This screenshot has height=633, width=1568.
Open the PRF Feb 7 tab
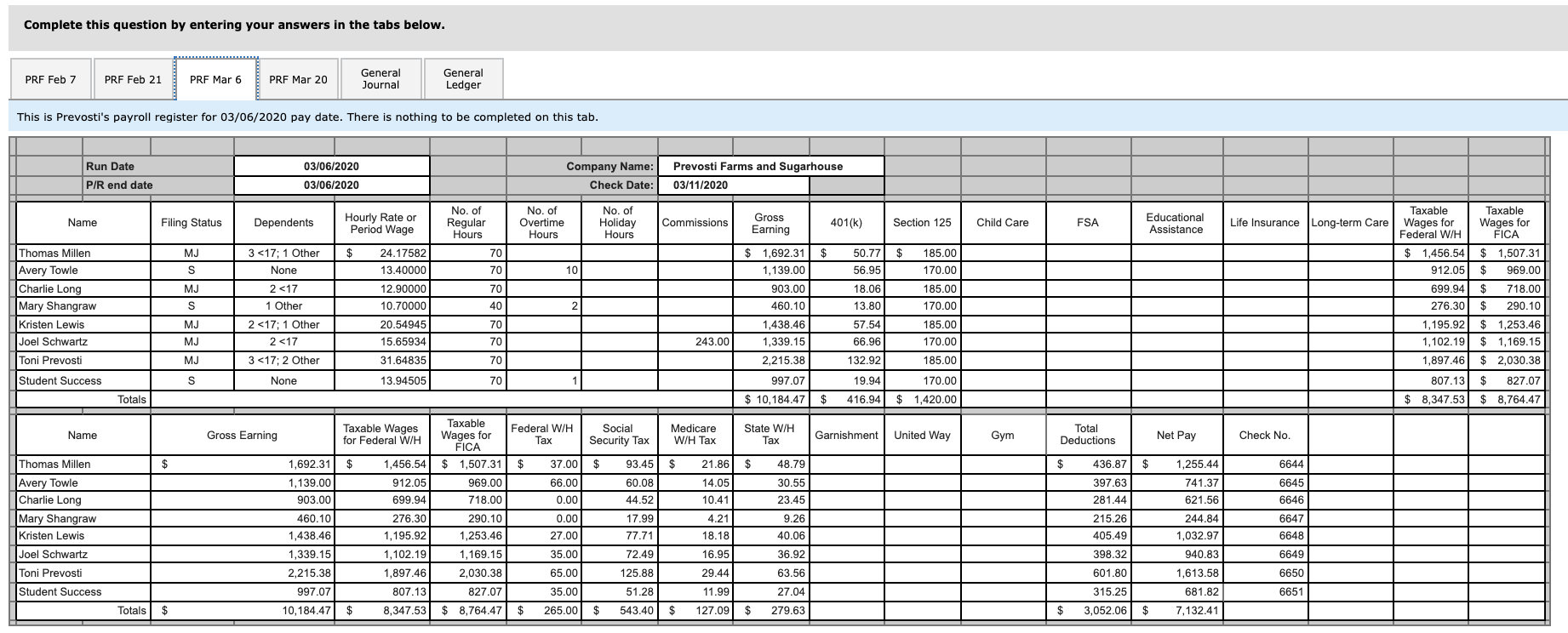coord(50,79)
